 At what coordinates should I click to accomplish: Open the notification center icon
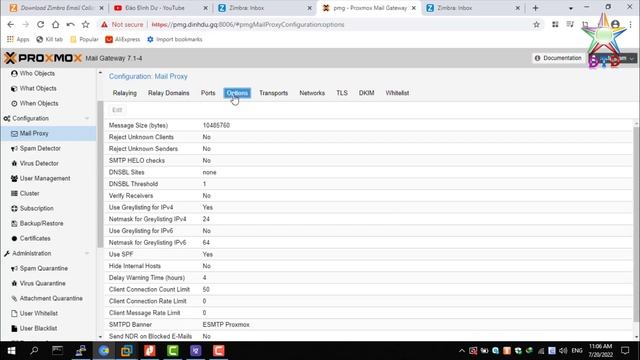pyautogui.click(x=625, y=351)
